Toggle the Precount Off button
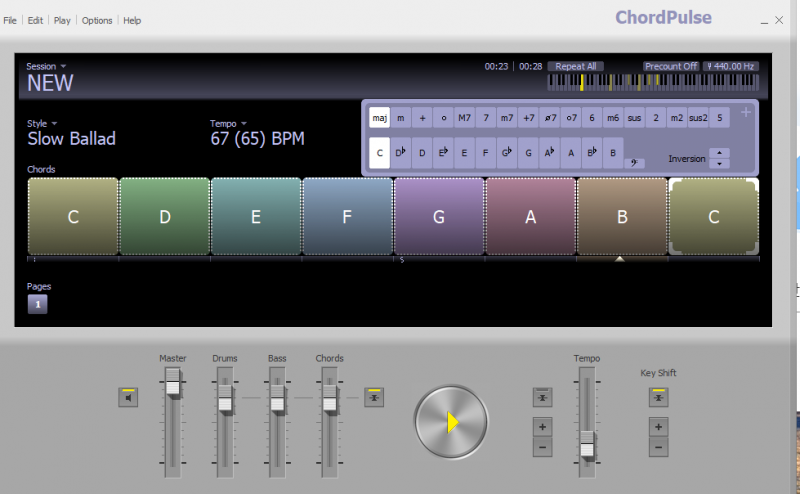This screenshot has width=800, height=494. point(671,66)
